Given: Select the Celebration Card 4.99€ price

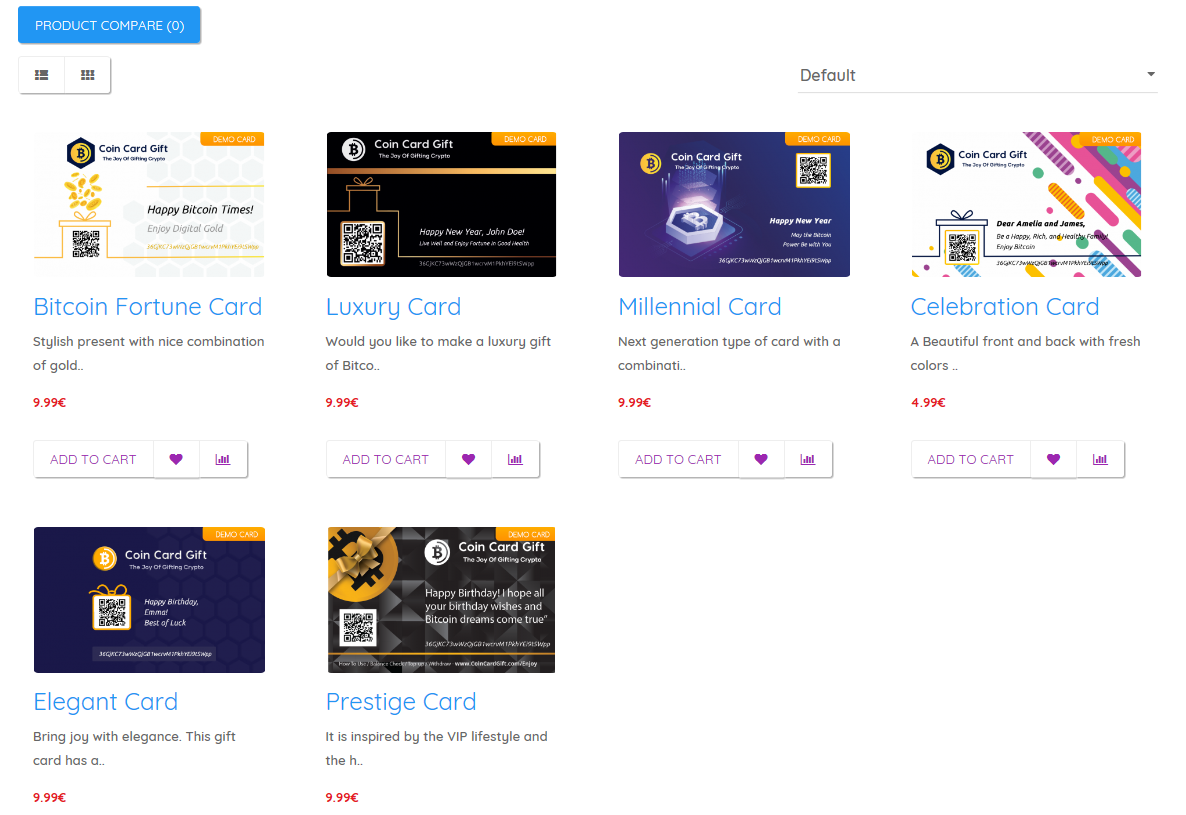Looking at the screenshot, I should tap(928, 402).
